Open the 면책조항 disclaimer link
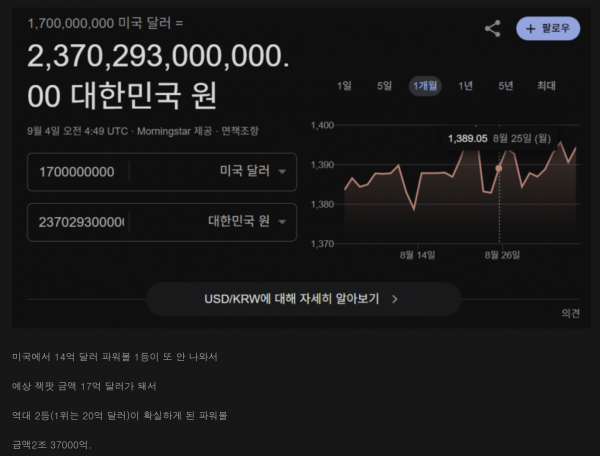Screen dimensions: 600x456 (x=241, y=130)
